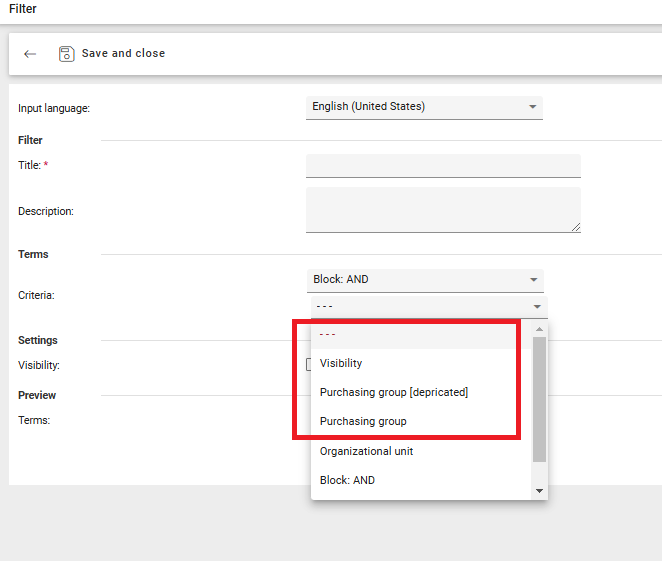Focus the Title input field
Screen dimensions: 662x561
443,166
